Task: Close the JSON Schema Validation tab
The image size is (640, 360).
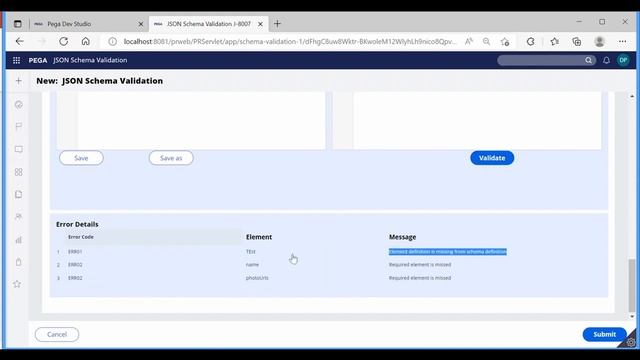Action: pos(260,24)
